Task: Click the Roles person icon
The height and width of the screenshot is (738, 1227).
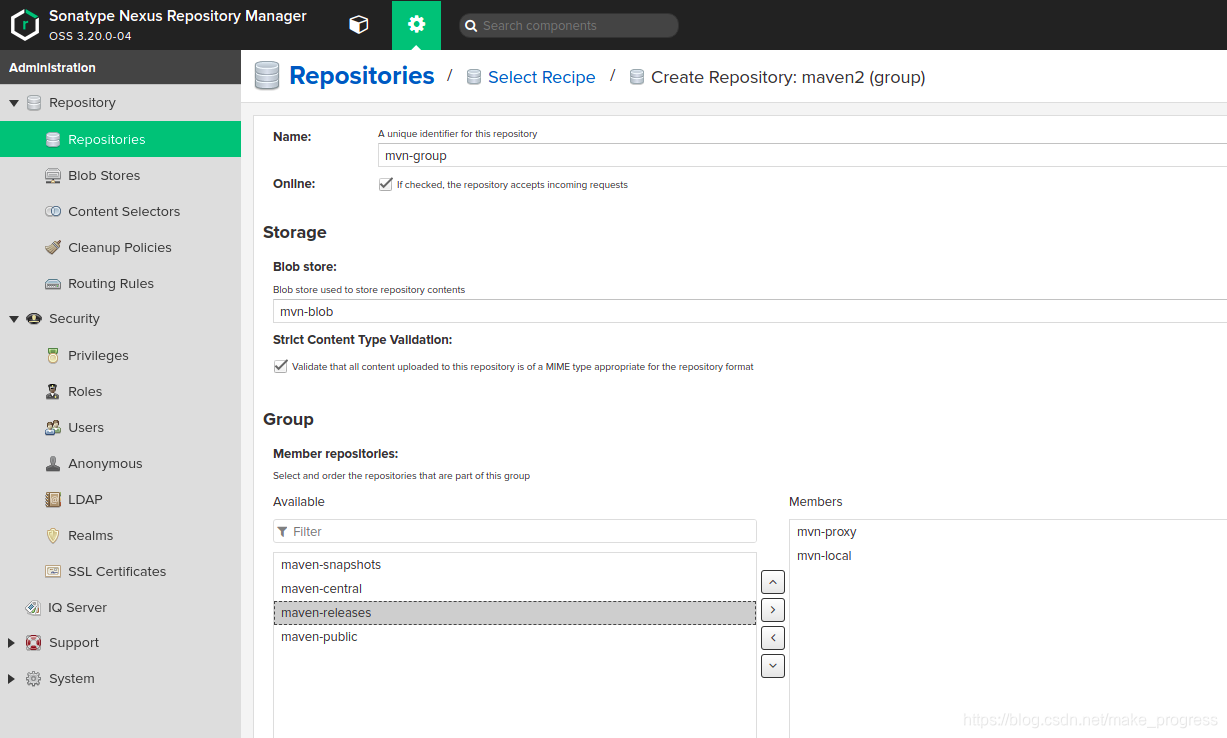Action: click(53, 391)
